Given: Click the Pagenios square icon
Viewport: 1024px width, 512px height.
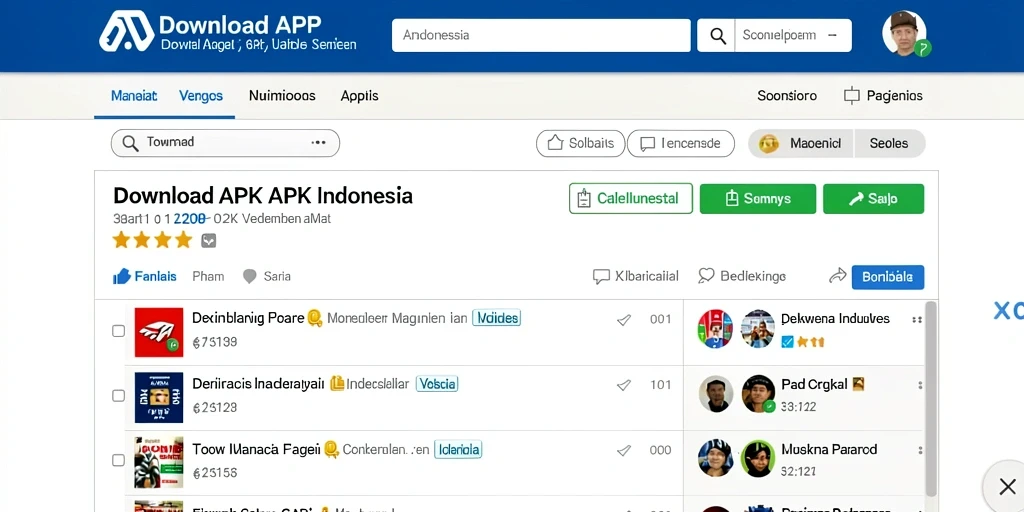Looking at the screenshot, I should coord(851,96).
